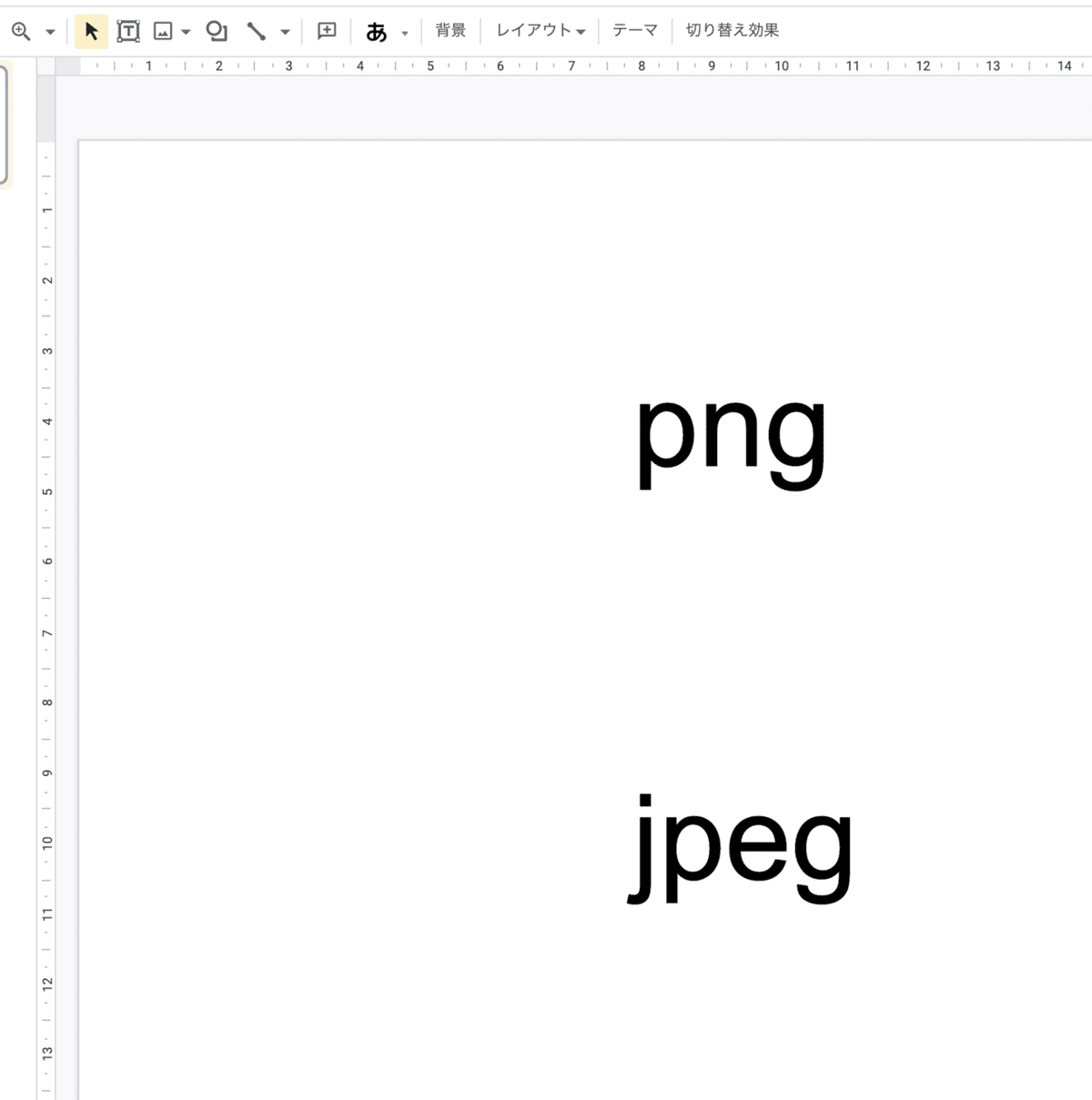
Task: Open 切り替え効果 transition settings
Action: pyautogui.click(x=733, y=31)
